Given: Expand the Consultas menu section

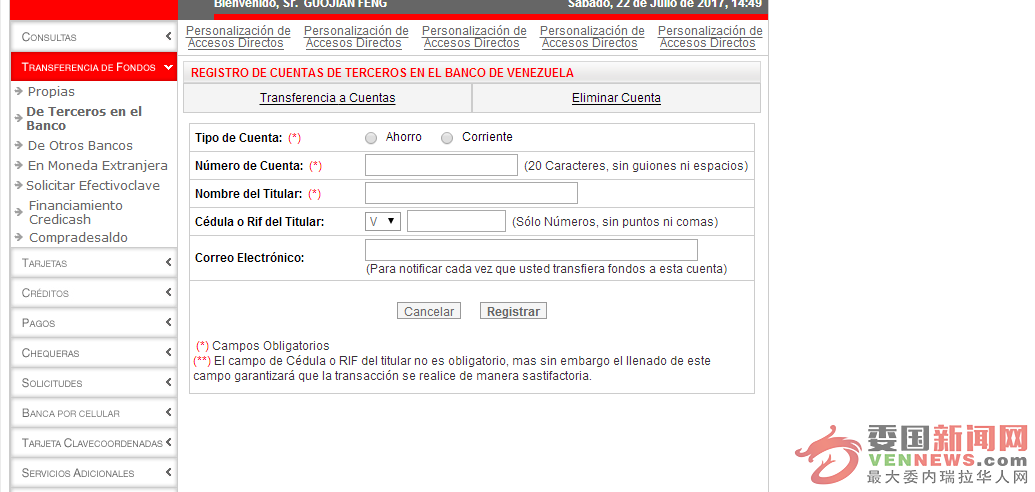Looking at the screenshot, I should (x=94, y=37).
